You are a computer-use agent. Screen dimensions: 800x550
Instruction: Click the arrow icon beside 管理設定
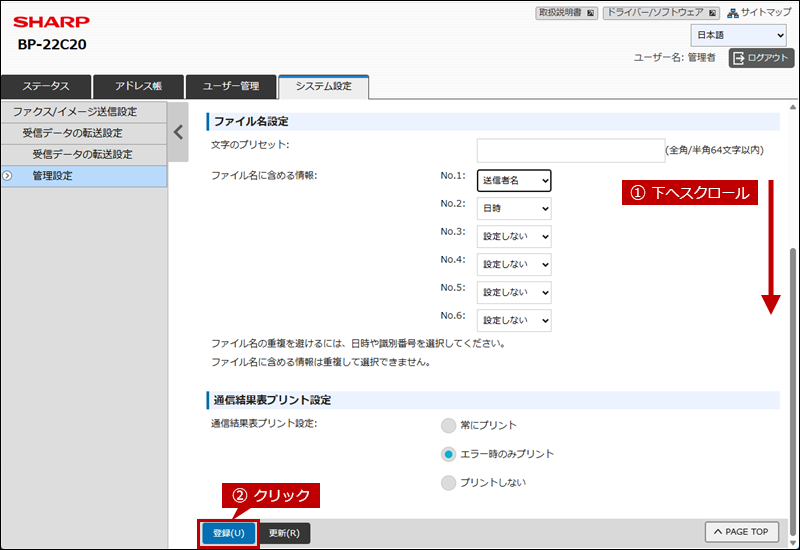[x=7, y=176]
